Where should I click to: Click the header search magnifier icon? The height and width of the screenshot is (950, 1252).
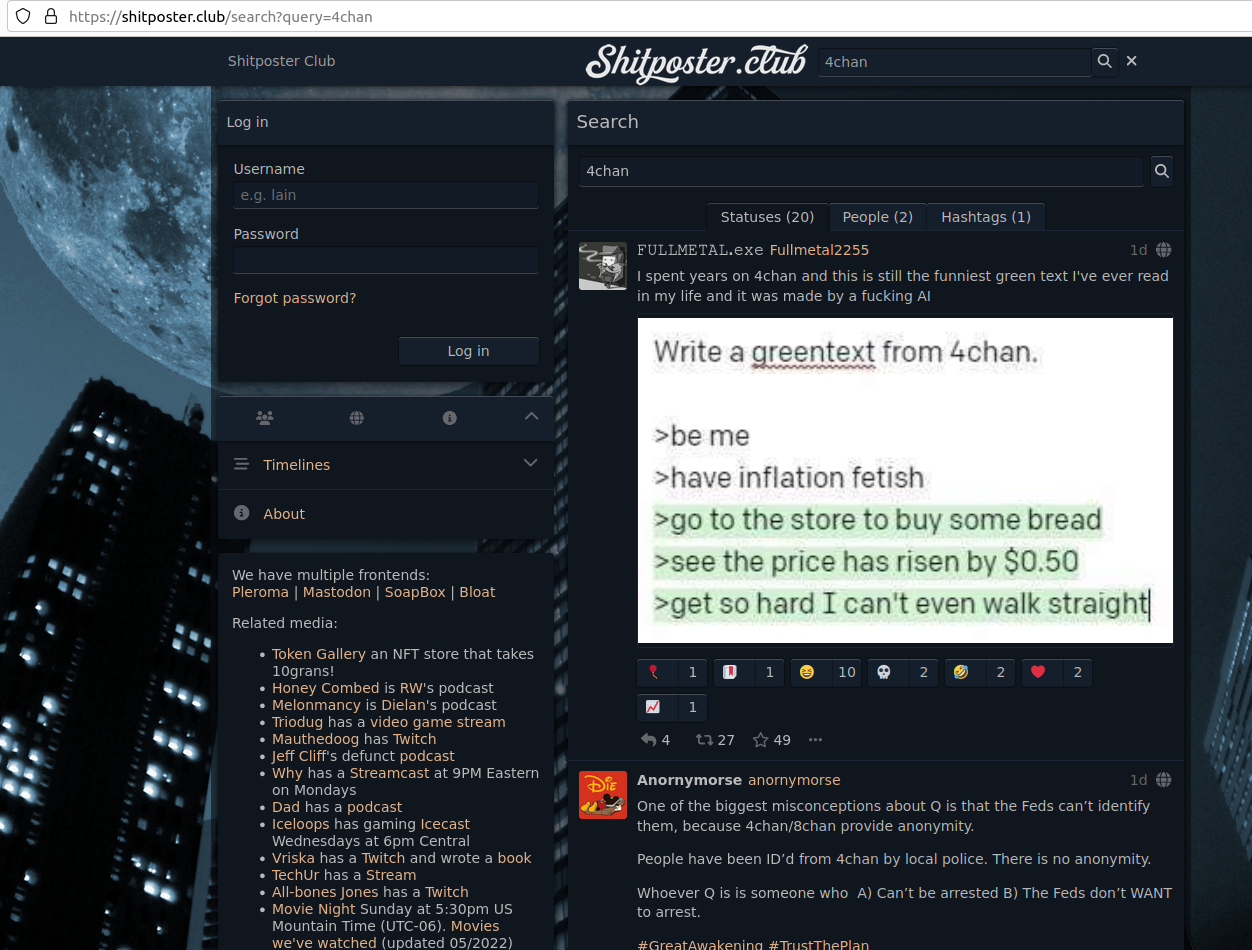[x=1104, y=61]
